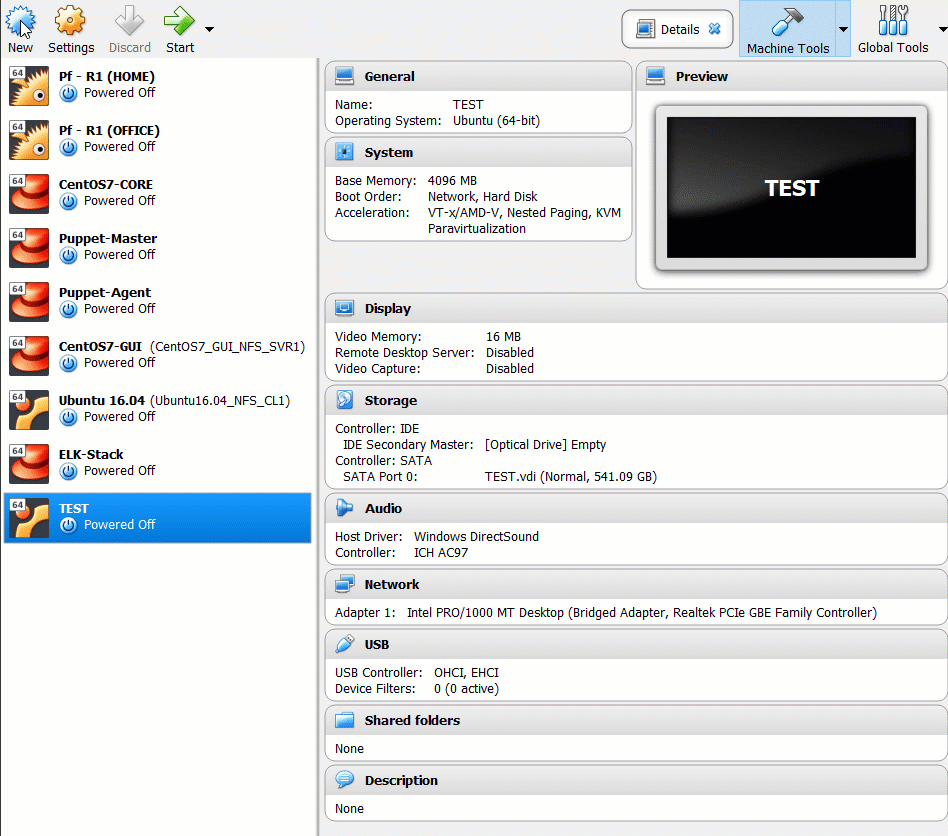Select the Global Tools button
Screen dimensions: 948x836
pyautogui.click(x=892, y=29)
